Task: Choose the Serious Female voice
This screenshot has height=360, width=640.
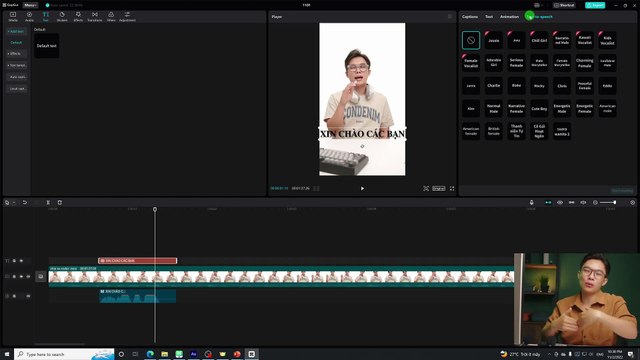Action: pos(516,63)
